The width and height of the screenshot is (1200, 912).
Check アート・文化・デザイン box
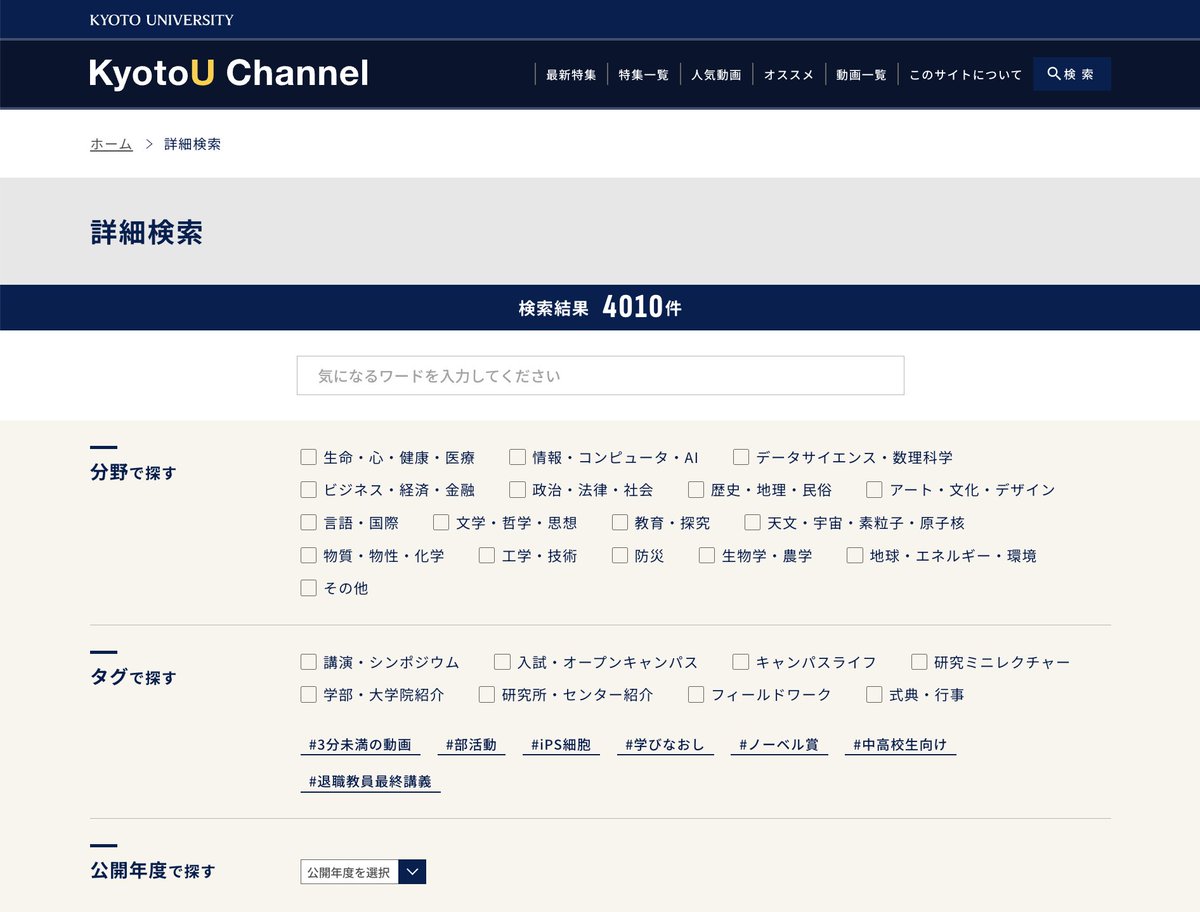875,490
